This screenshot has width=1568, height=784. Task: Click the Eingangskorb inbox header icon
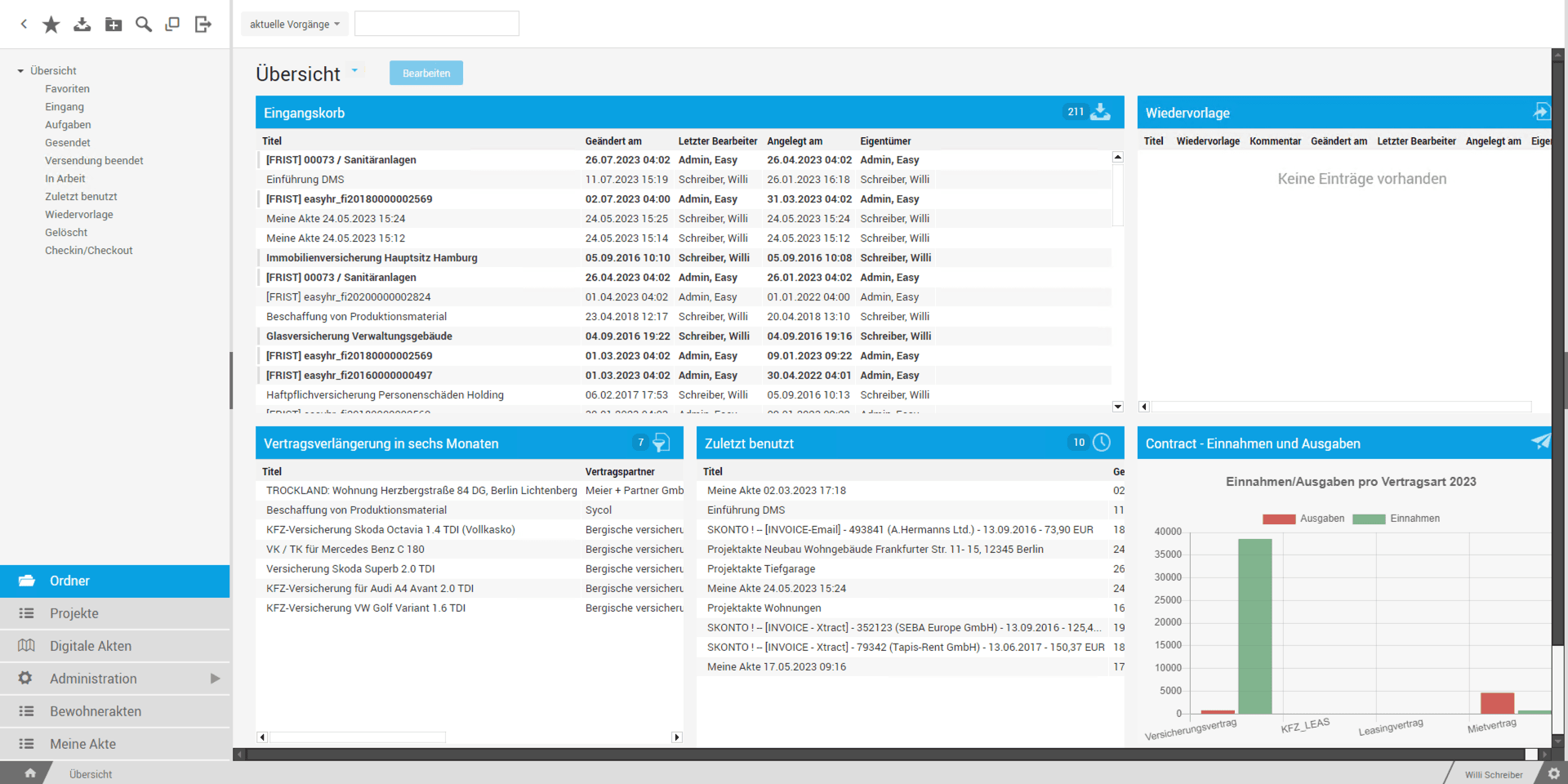coord(1101,112)
